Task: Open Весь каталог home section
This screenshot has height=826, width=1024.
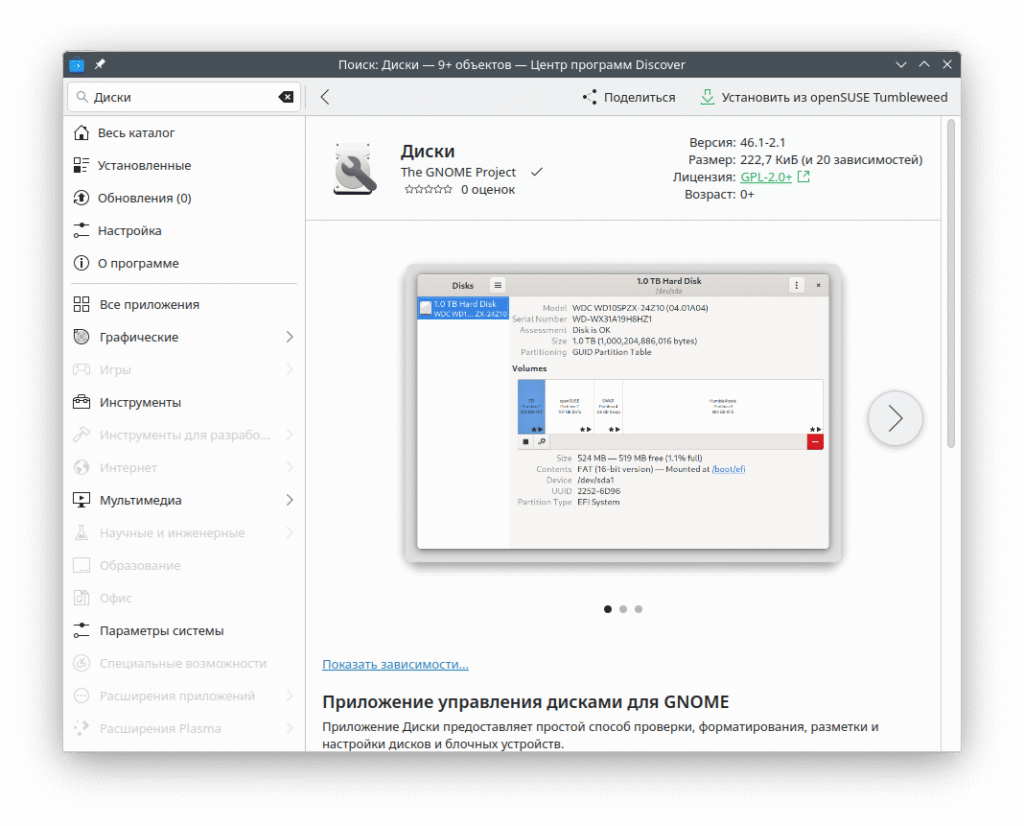Action: pos(184,133)
